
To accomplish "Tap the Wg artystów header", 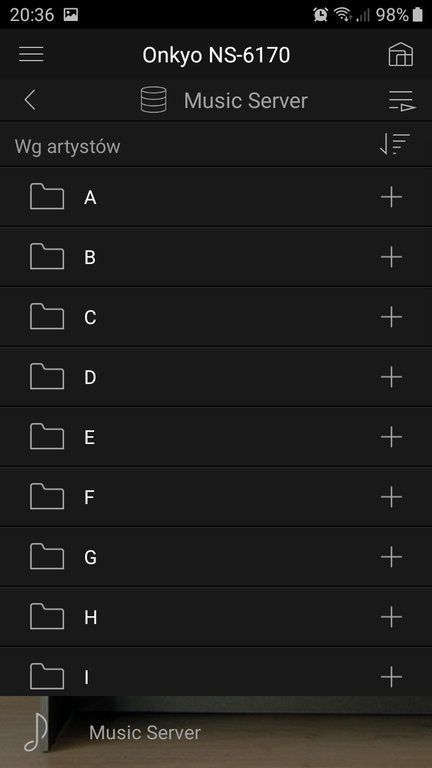I will [68, 146].
